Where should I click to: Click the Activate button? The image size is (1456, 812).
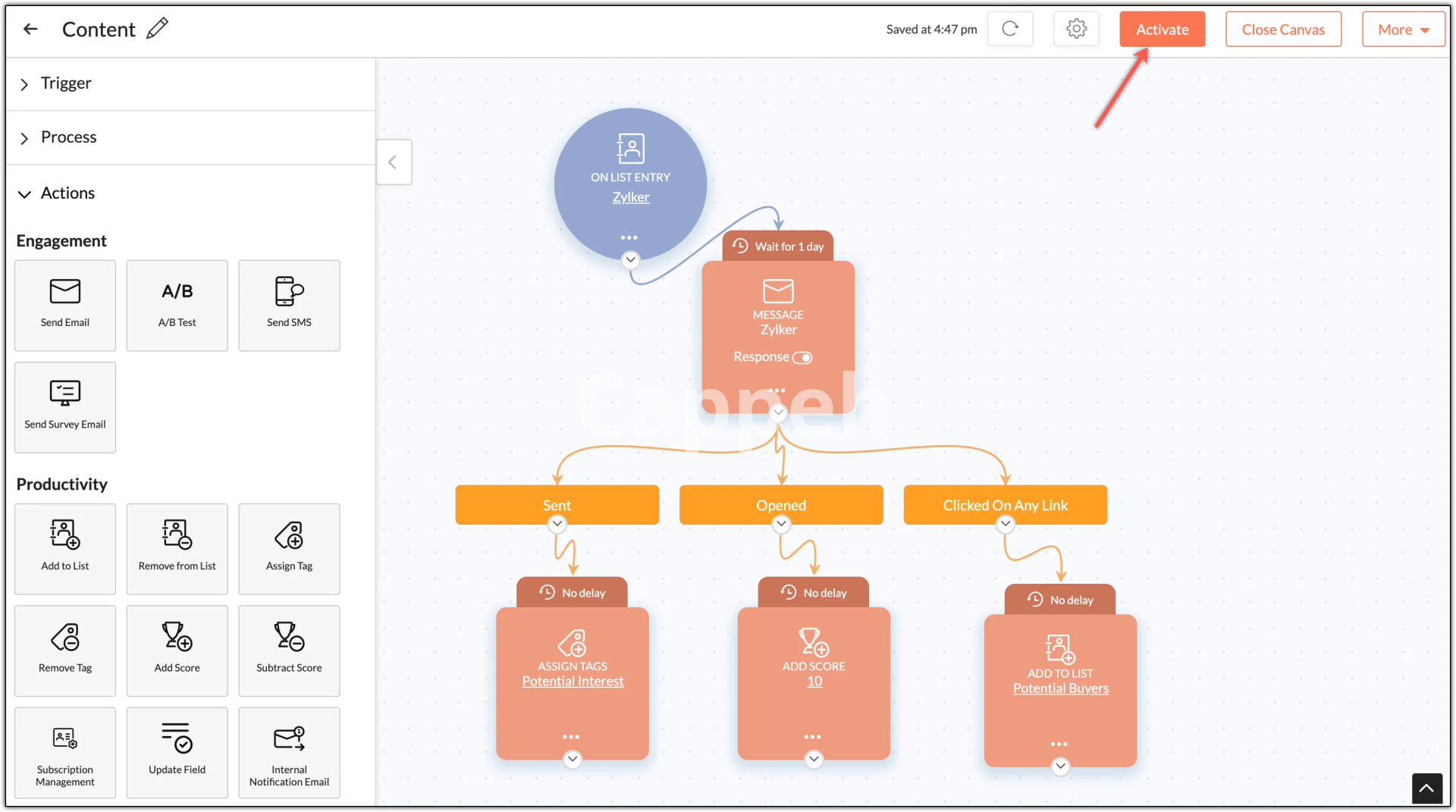[x=1162, y=30]
